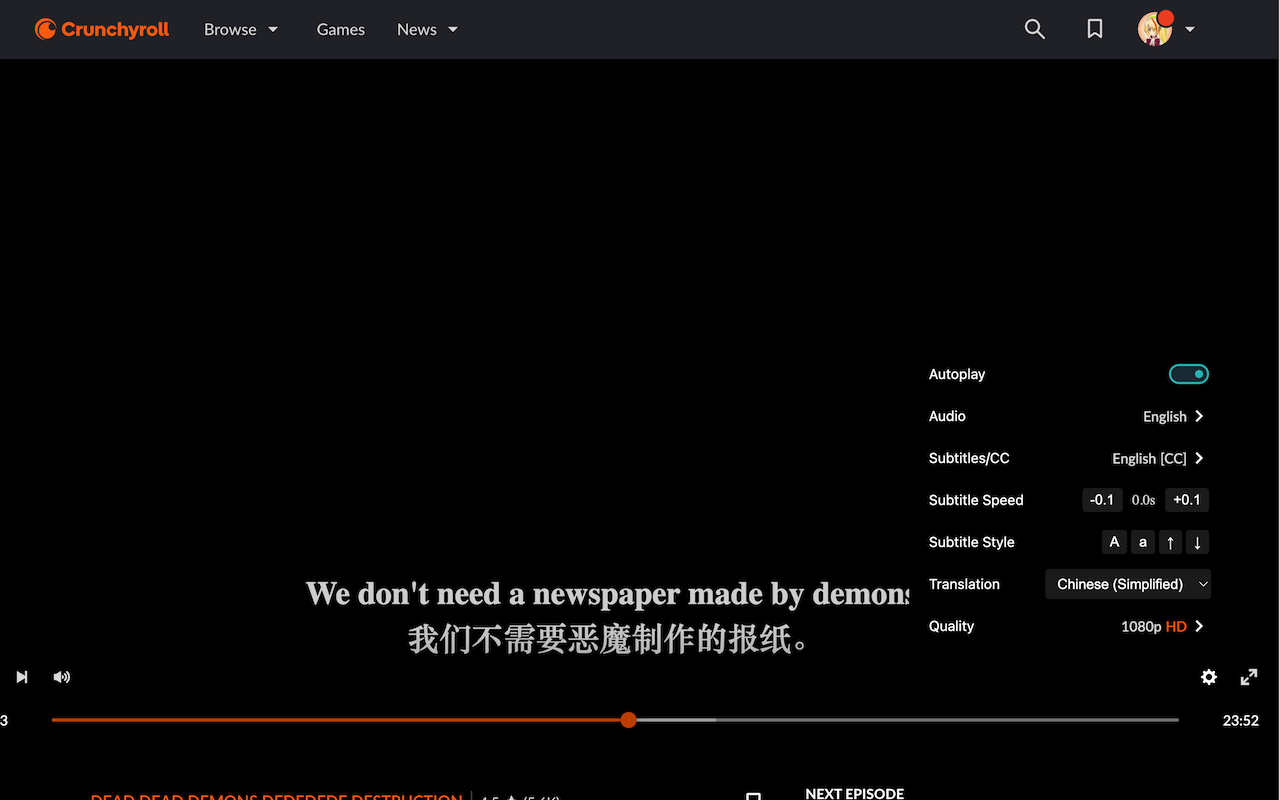Mute the video volume
The width and height of the screenshot is (1280, 800).
[x=62, y=677]
